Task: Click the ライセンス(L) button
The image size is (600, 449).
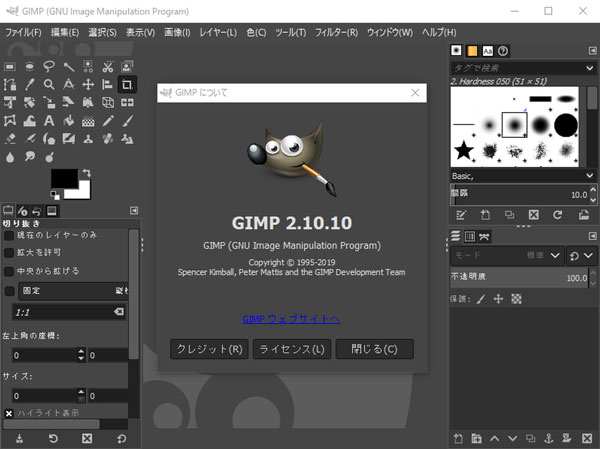Action: pyautogui.click(x=292, y=349)
